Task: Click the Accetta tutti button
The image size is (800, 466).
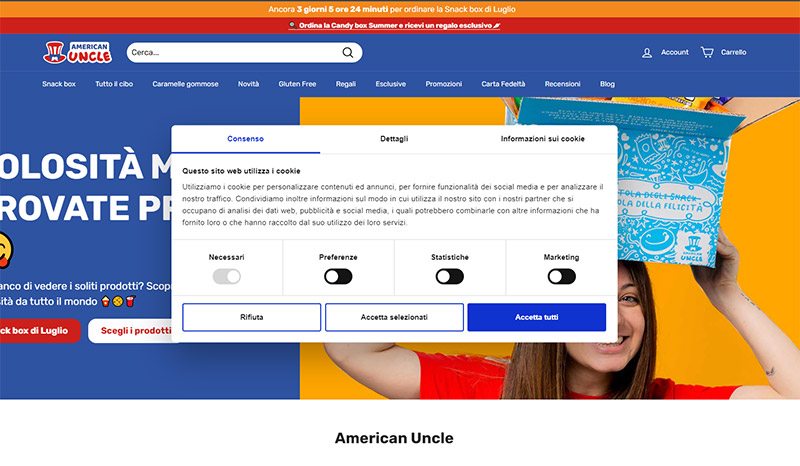Action: pos(537,317)
